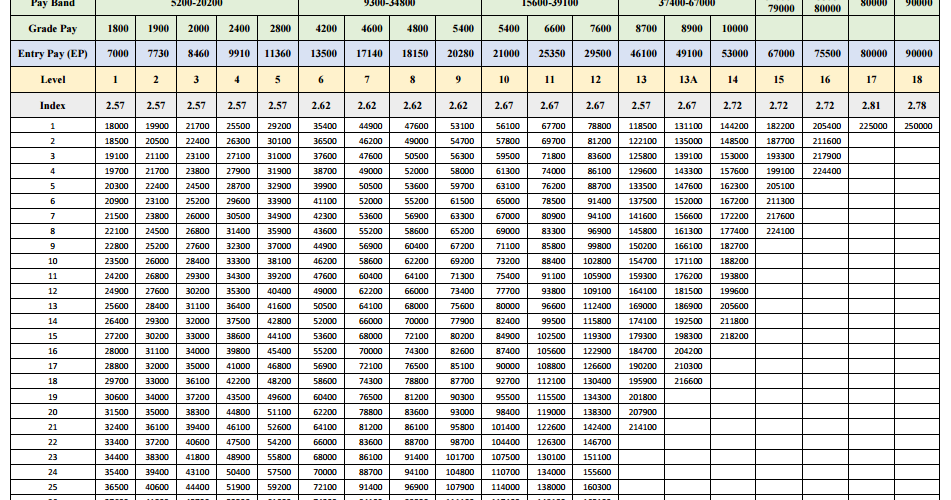Click cell 224400 under Level 16
This screenshot has width=951, height=500.
tap(827, 171)
